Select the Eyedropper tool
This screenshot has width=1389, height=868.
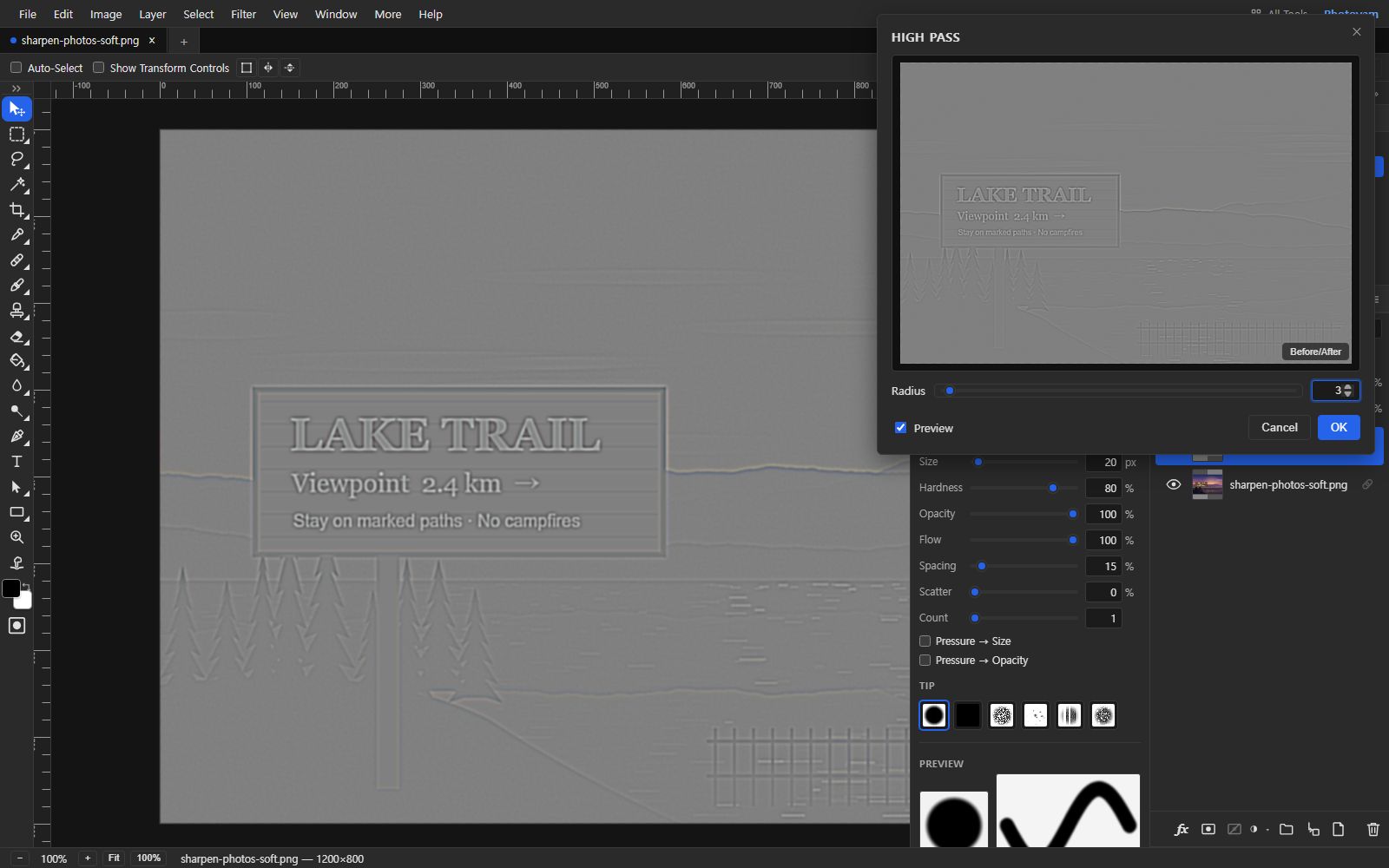click(16, 235)
